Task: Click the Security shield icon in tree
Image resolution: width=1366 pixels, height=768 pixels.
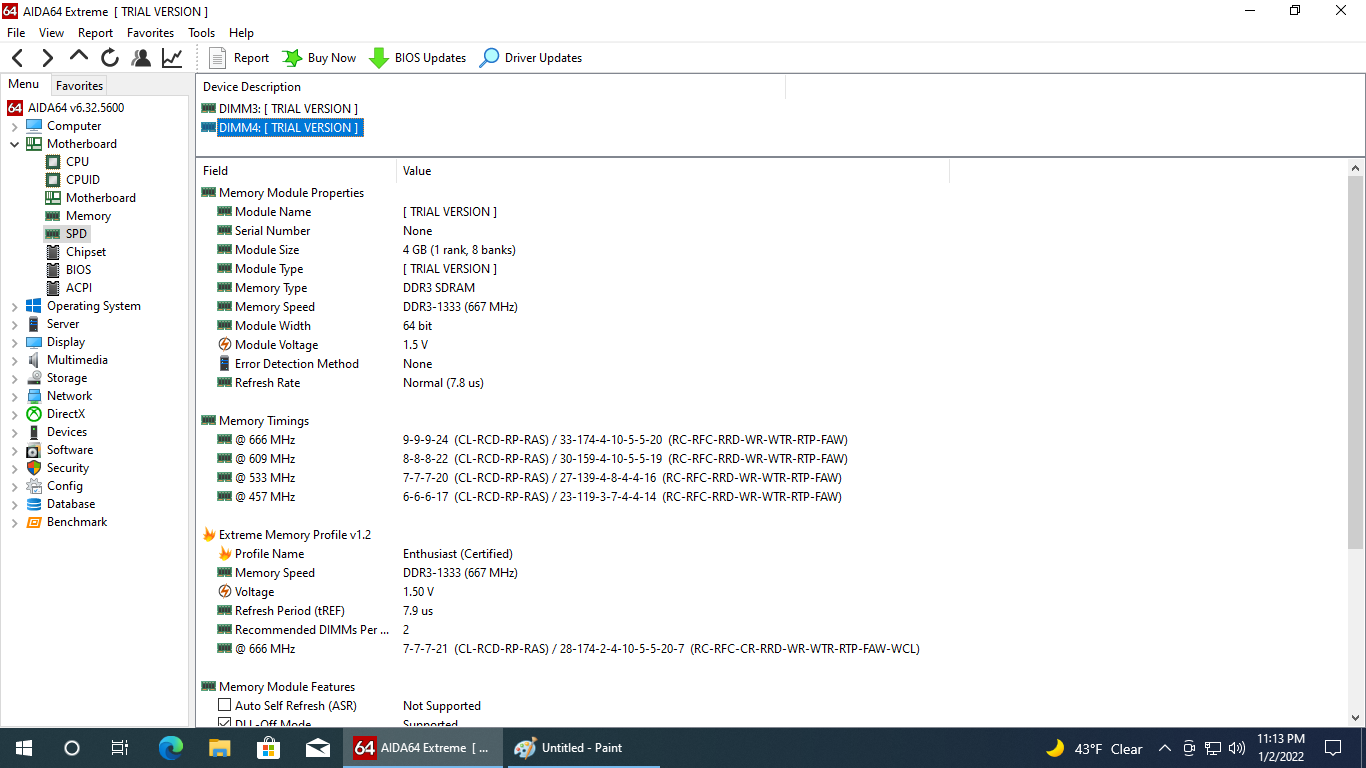Action: coord(34,468)
